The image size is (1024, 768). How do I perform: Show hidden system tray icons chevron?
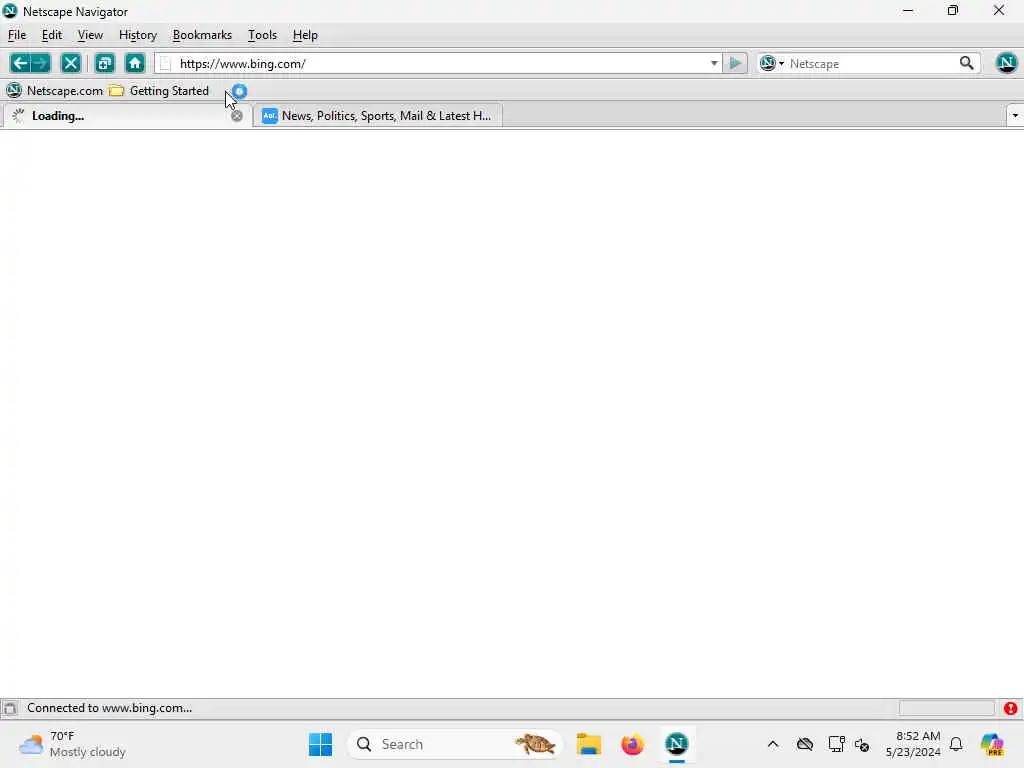(773, 744)
